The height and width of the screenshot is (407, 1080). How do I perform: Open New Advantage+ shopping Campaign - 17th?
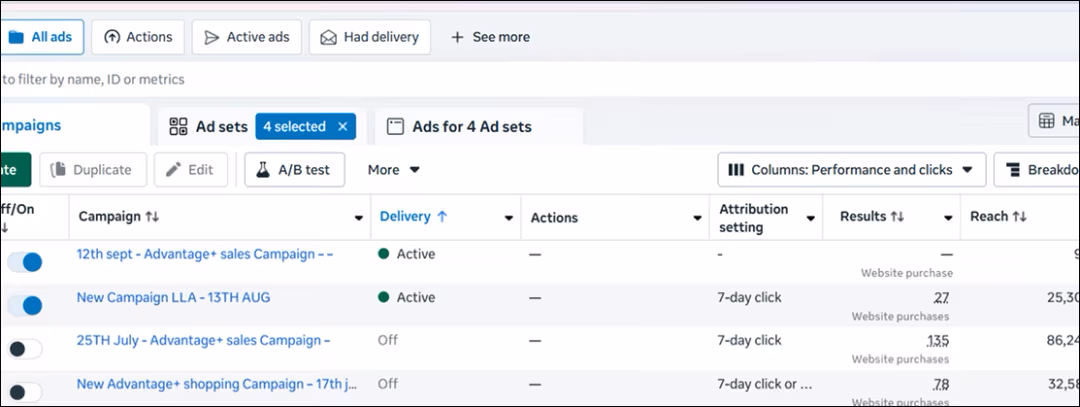coord(217,384)
